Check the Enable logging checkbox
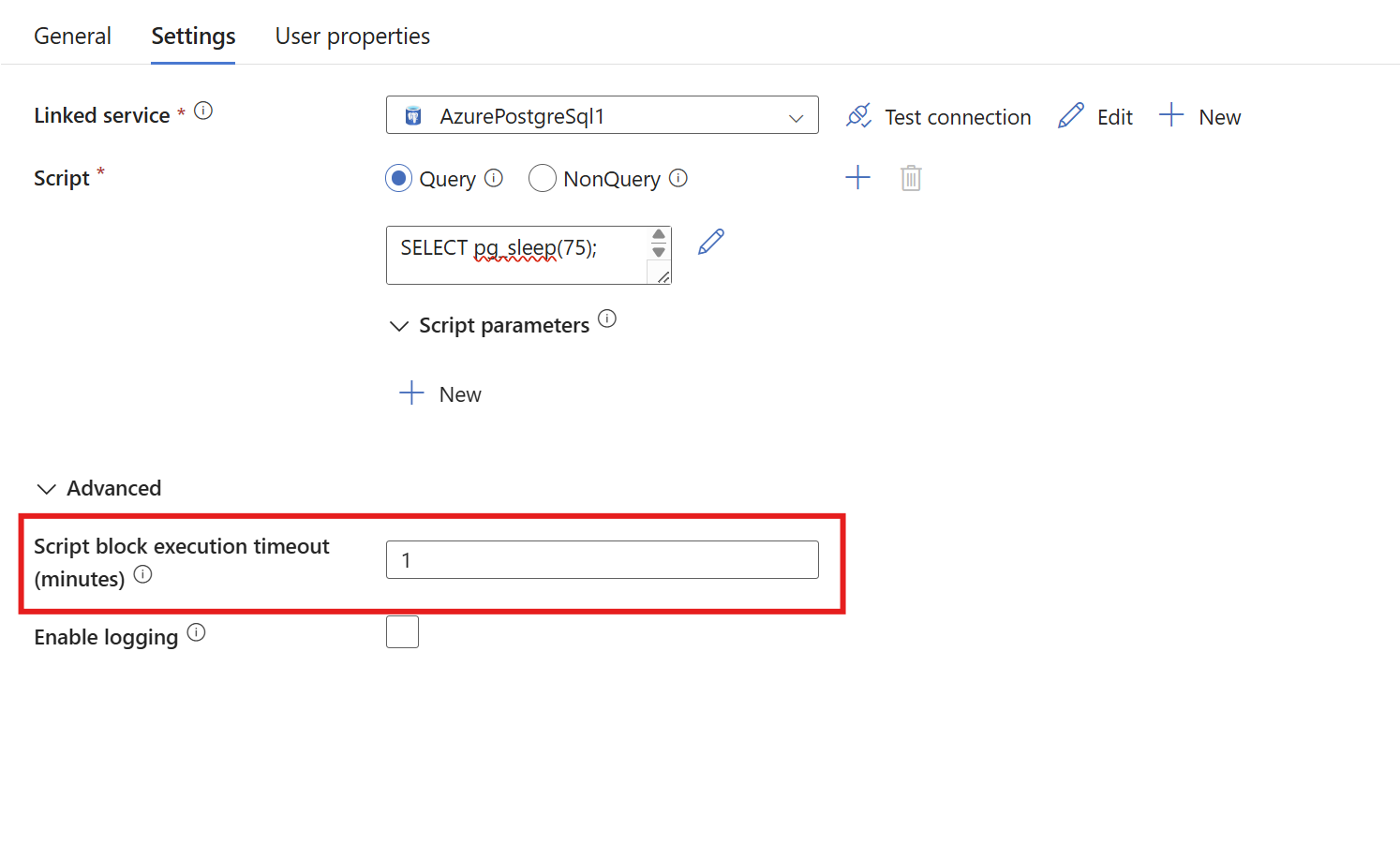Screen dimensions: 1400x844 pyautogui.click(x=402, y=632)
